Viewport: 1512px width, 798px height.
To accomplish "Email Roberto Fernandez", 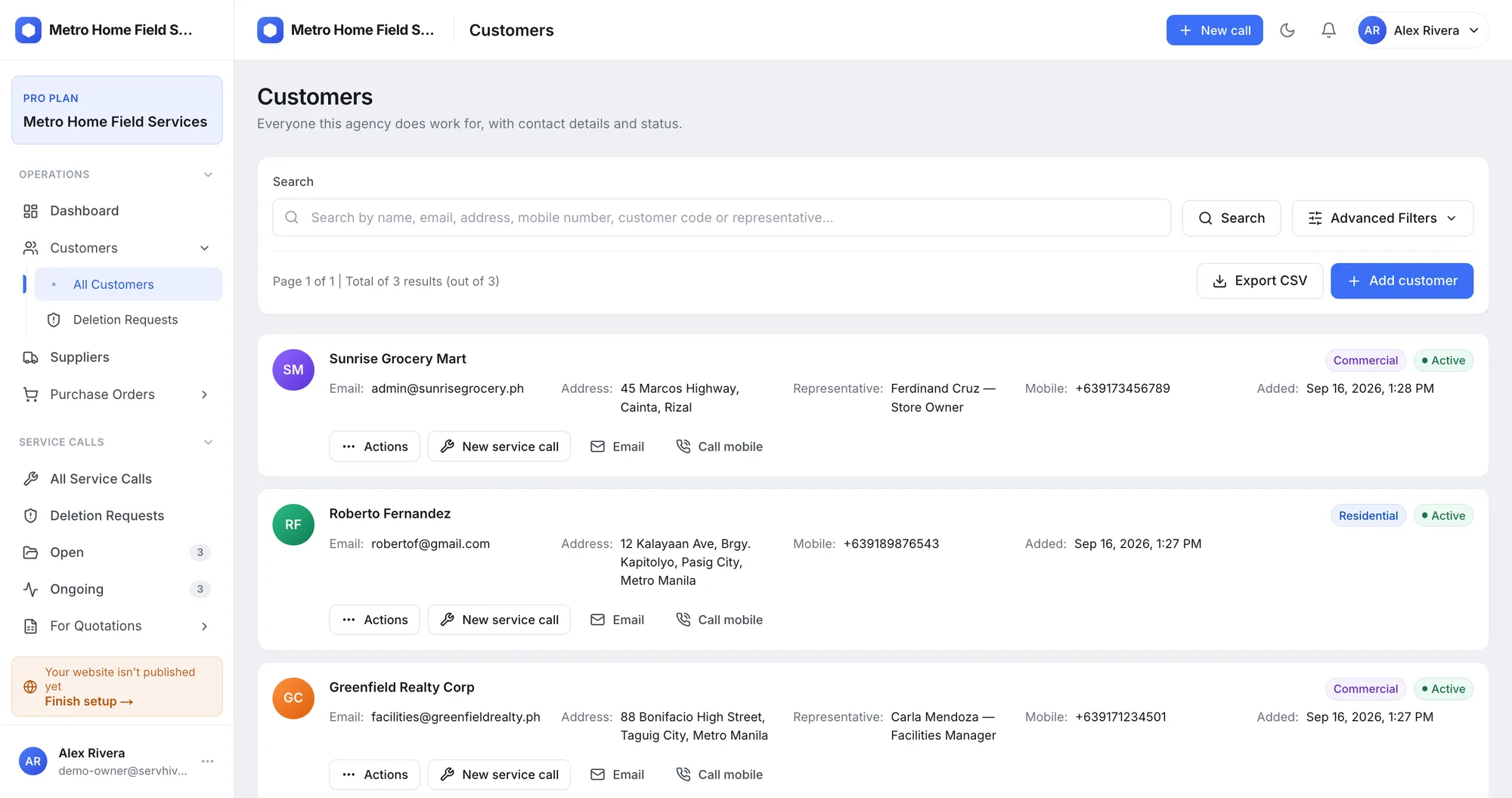I will pyautogui.click(x=617, y=620).
